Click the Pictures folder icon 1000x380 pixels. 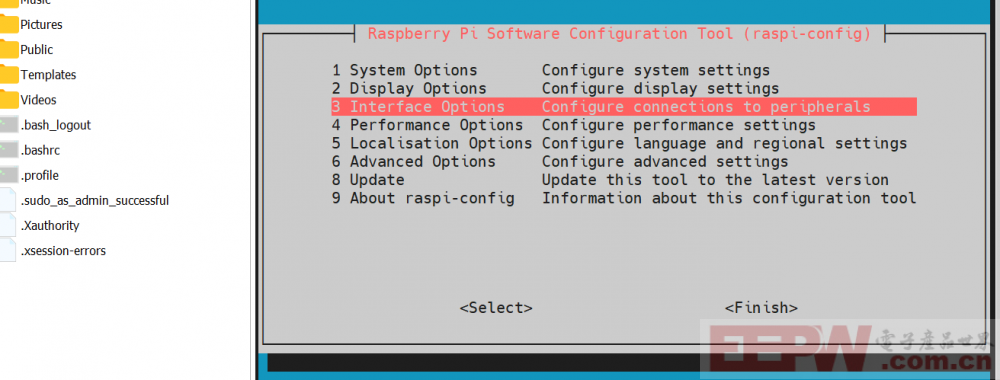click(x=8, y=24)
